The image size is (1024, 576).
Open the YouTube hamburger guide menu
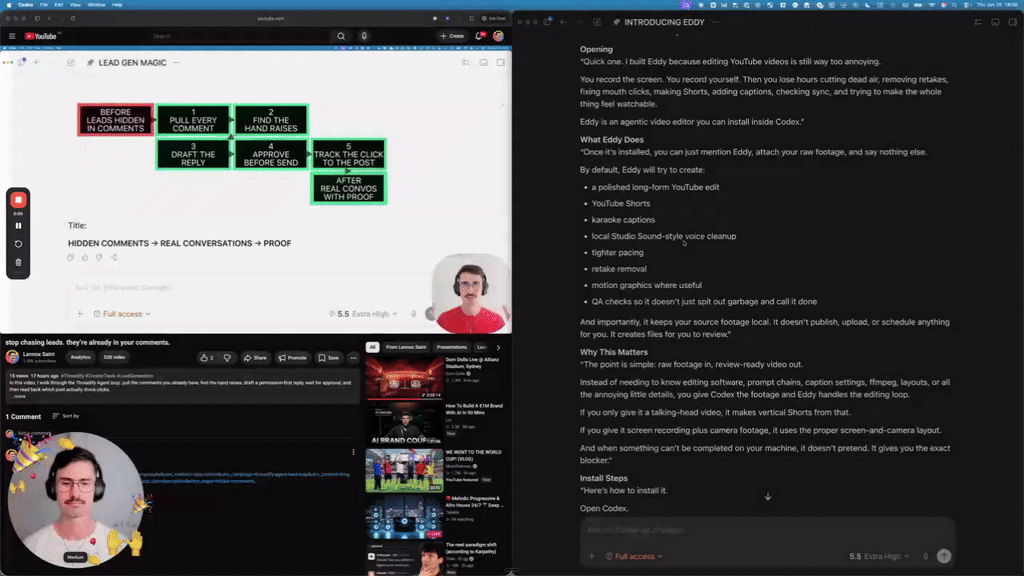12,37
